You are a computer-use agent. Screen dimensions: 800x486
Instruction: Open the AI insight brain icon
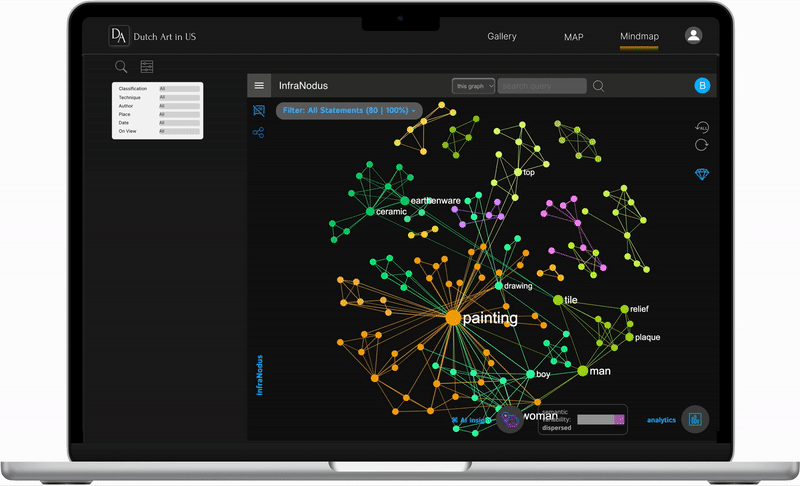(510, 420)
